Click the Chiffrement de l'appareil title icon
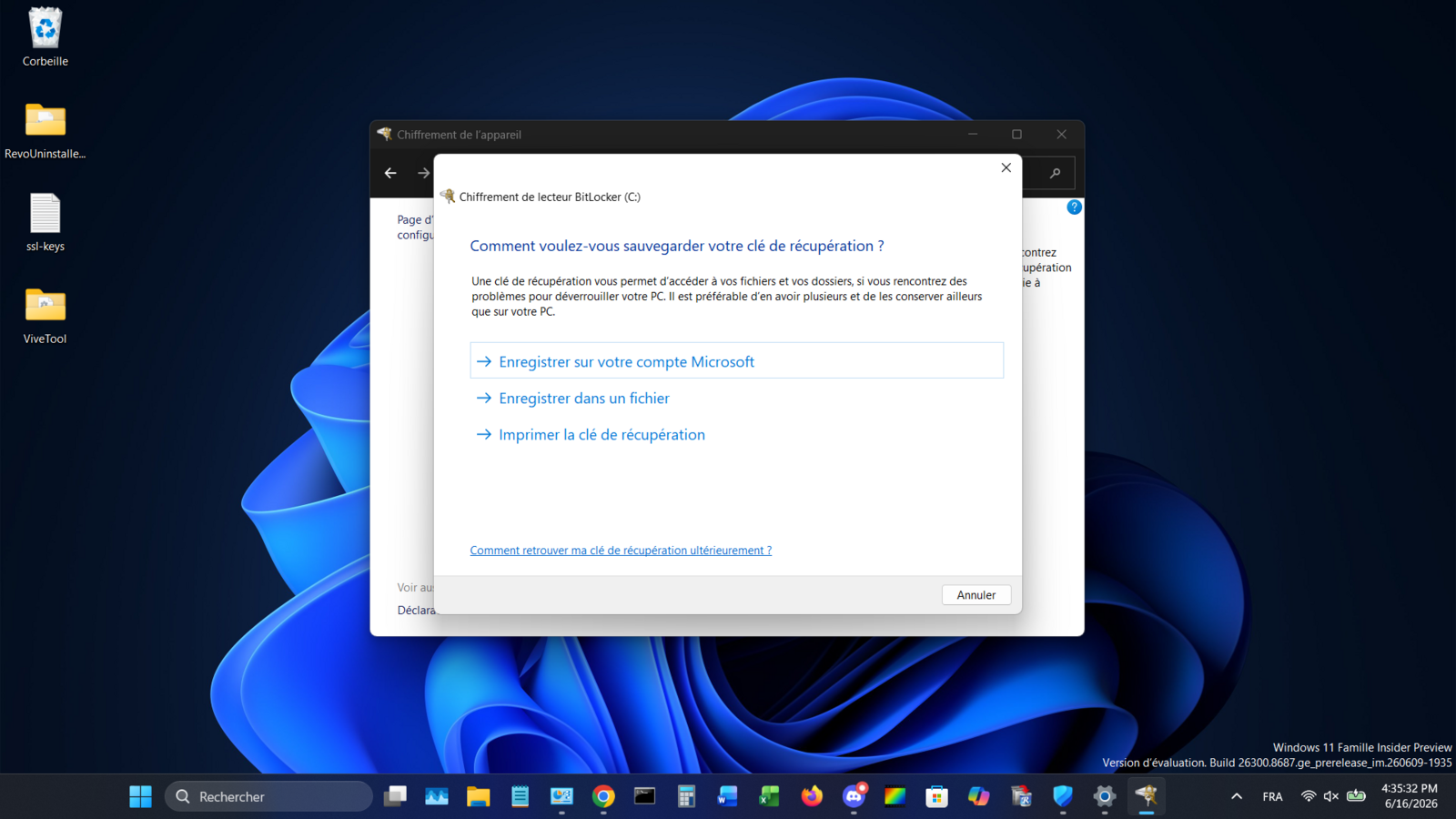 point(384,134)
